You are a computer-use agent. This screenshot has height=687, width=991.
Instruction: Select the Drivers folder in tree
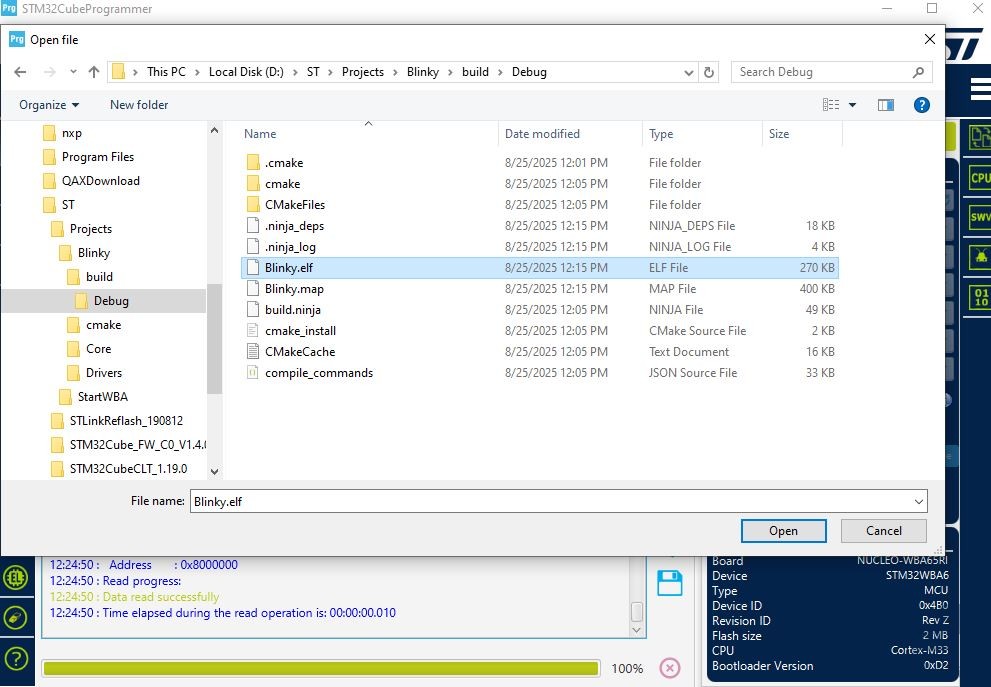(104, 373)
